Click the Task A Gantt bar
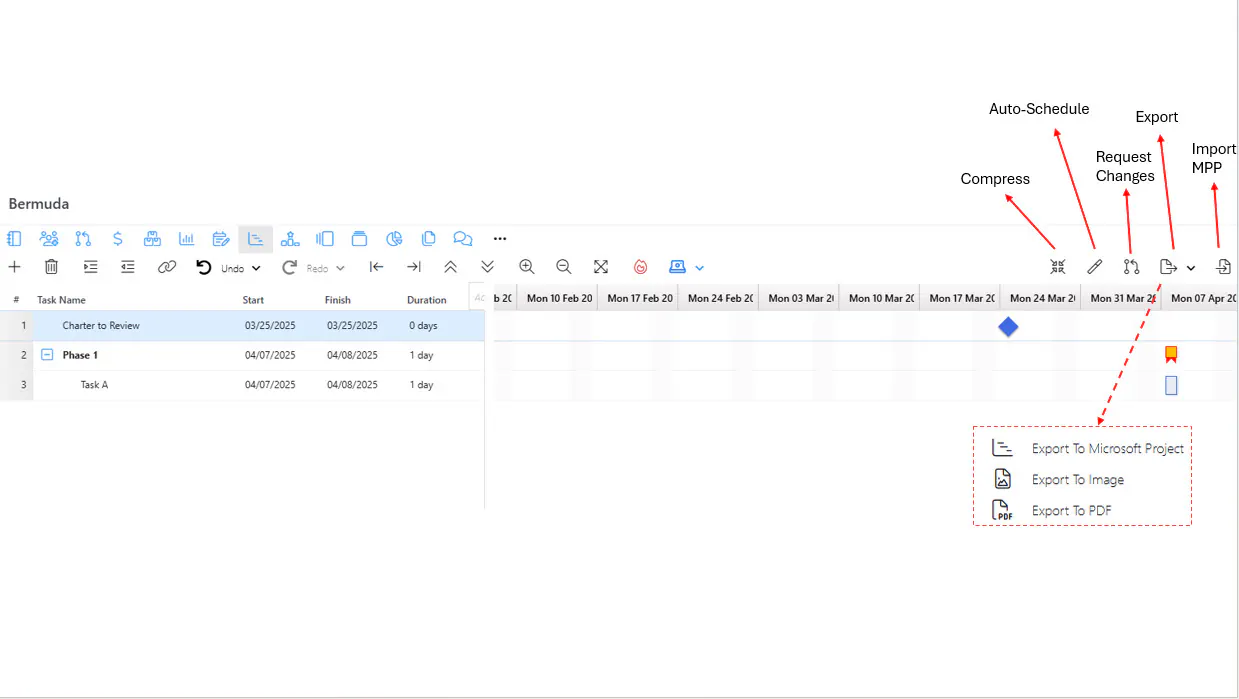The width and height of the screenshot is (1239, 699). pyautogui.click(x=1171, y=385)
